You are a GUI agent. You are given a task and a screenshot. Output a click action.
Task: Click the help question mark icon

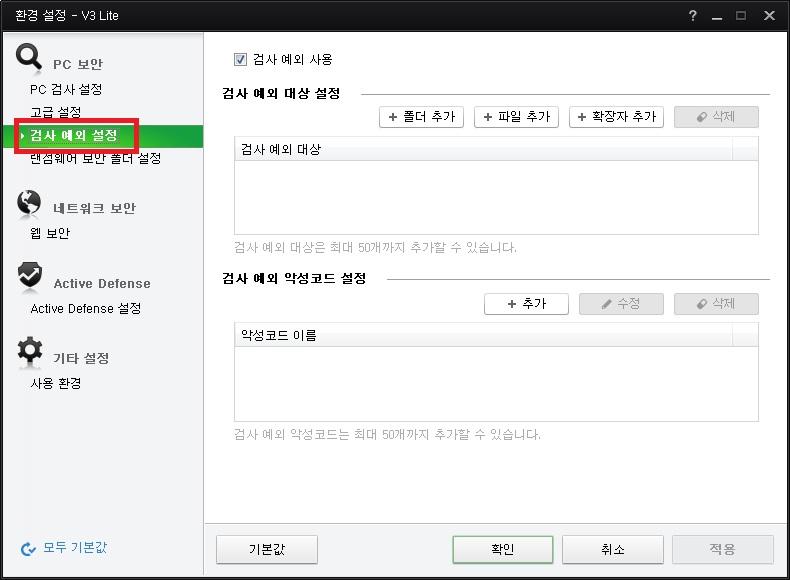point(693,16)
